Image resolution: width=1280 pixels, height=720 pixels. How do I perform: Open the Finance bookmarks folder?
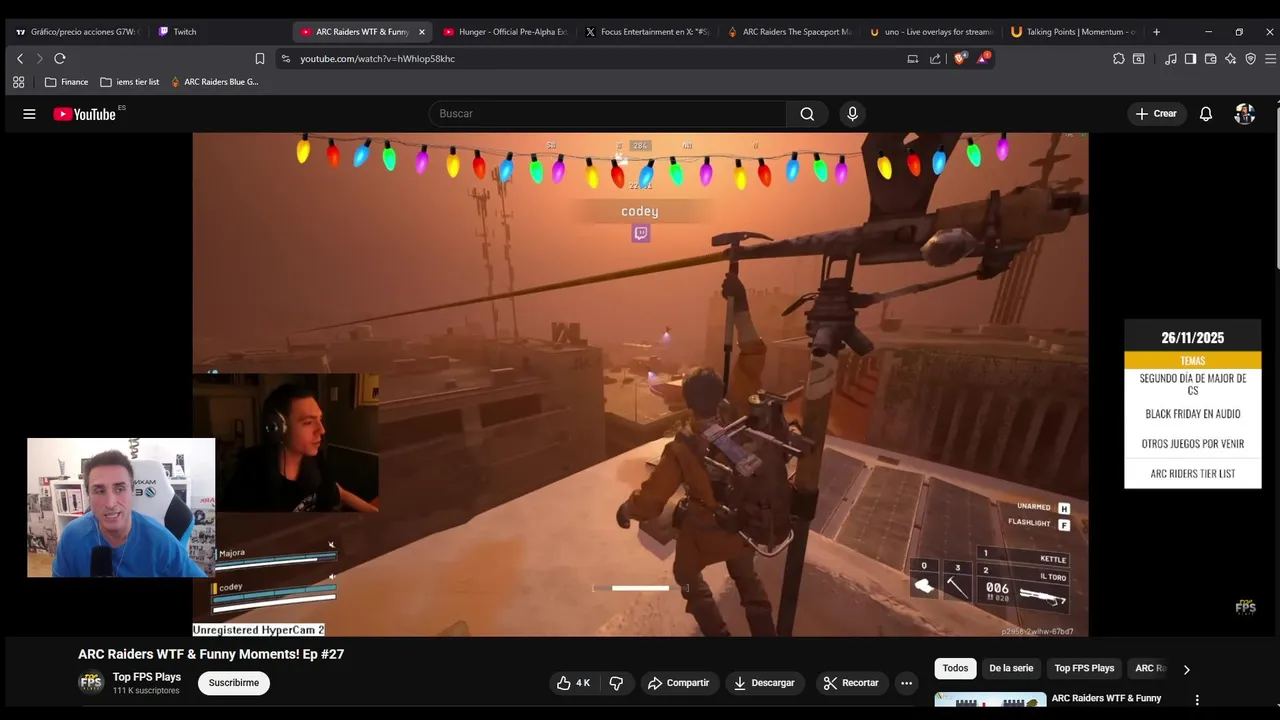pyautogui.click(x=66, y=82)
